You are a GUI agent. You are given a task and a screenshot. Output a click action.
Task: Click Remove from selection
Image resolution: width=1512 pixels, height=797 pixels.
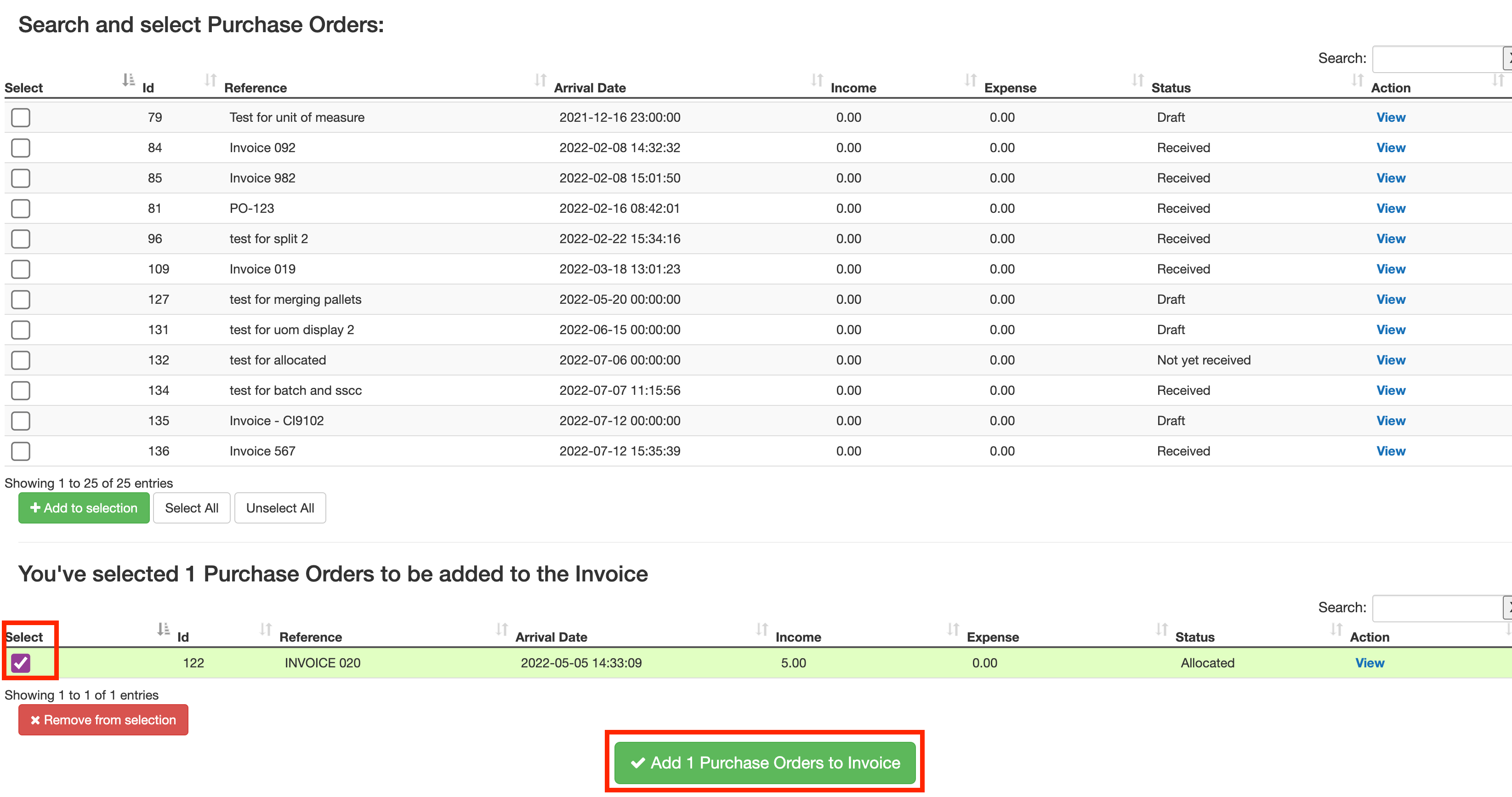click(x=103, y=719)
